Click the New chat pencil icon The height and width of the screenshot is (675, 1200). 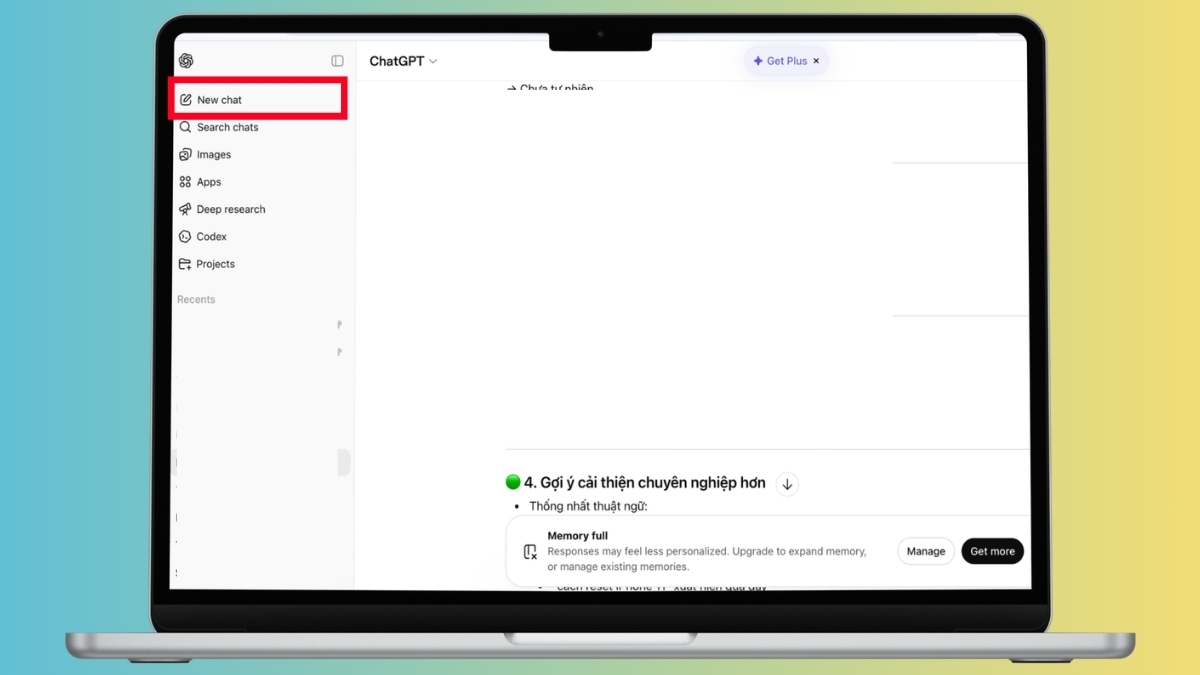185,100
